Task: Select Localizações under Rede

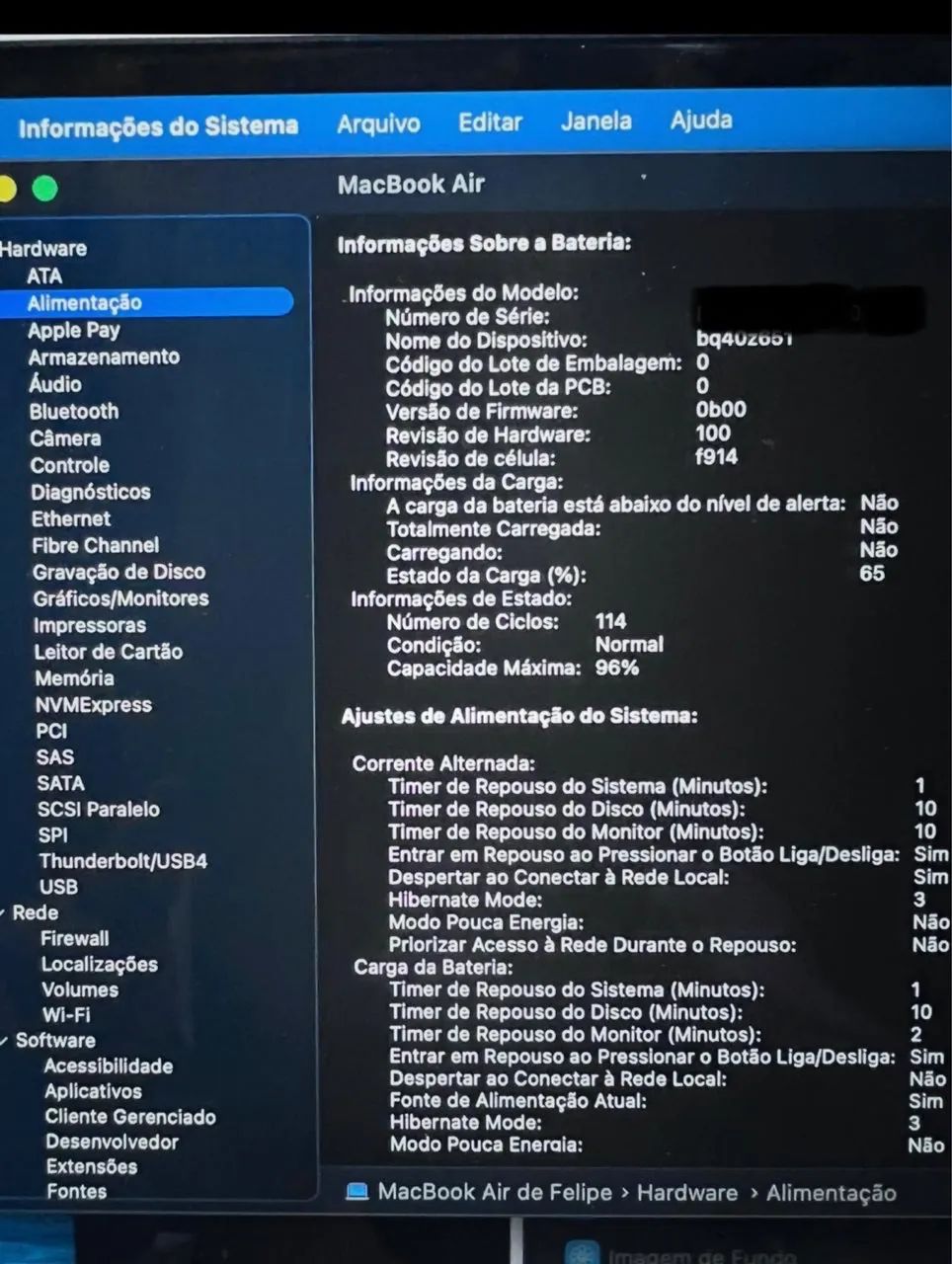Action: pos(100,964)
